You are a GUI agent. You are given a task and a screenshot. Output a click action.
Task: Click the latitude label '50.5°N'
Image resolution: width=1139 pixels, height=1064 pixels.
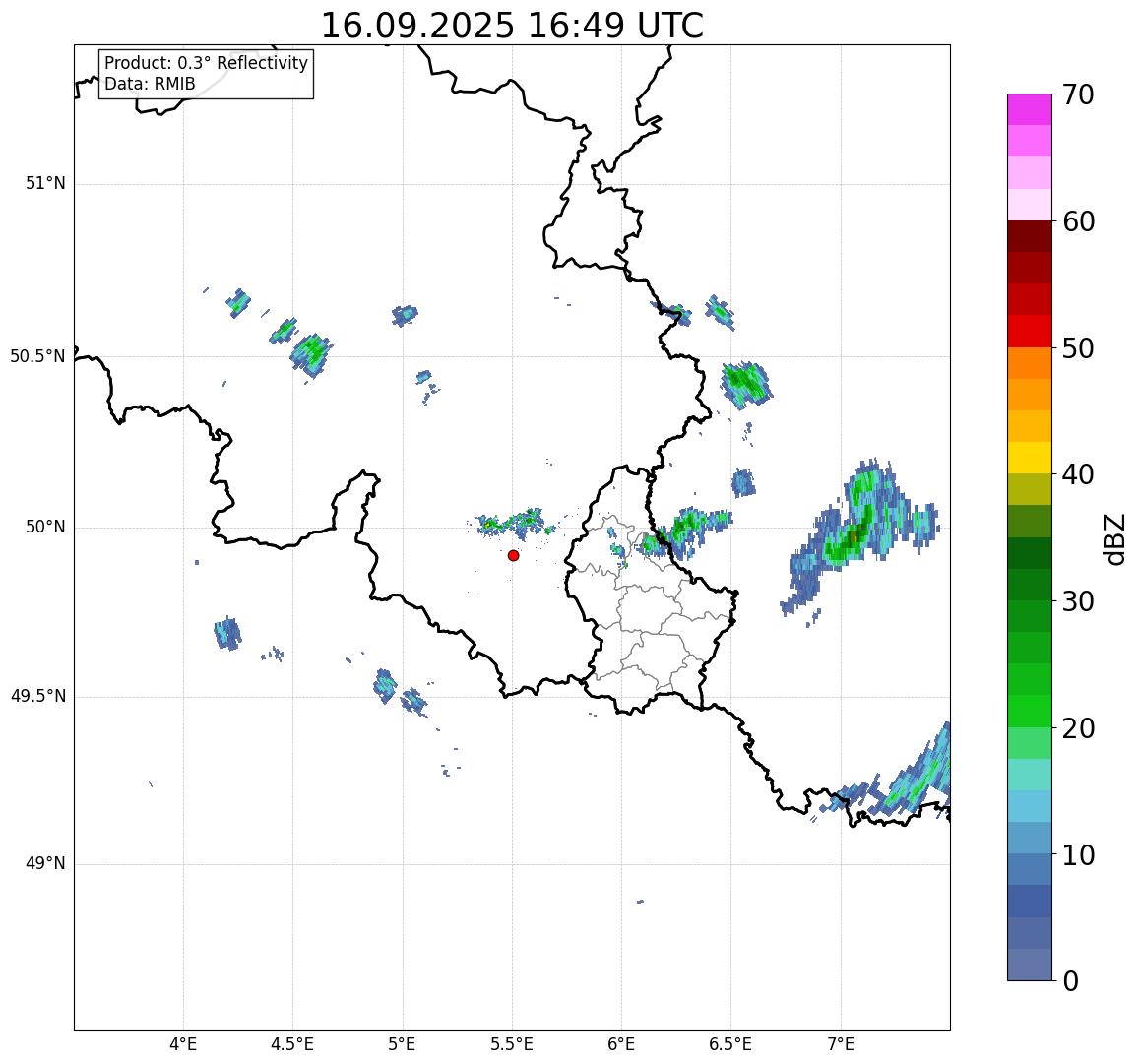[x=37, y=356]
